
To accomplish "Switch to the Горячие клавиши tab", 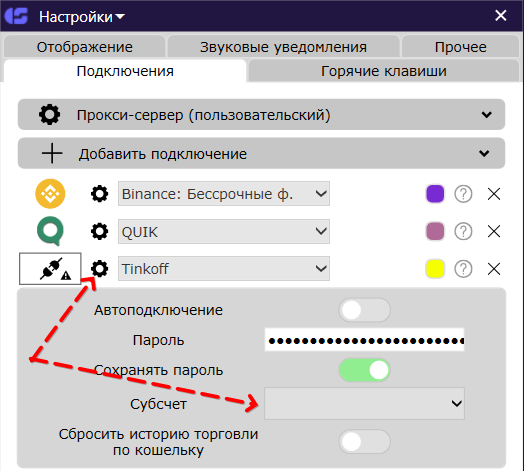I will coord(384,71).
